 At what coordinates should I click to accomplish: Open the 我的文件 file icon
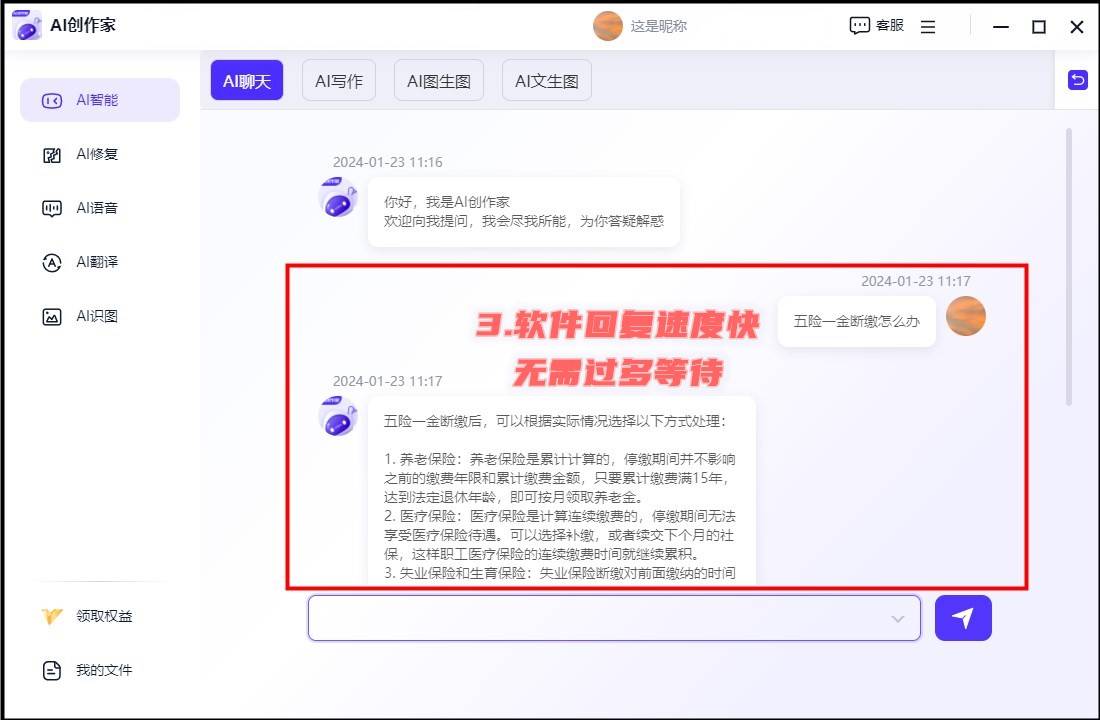coord(52,671)
